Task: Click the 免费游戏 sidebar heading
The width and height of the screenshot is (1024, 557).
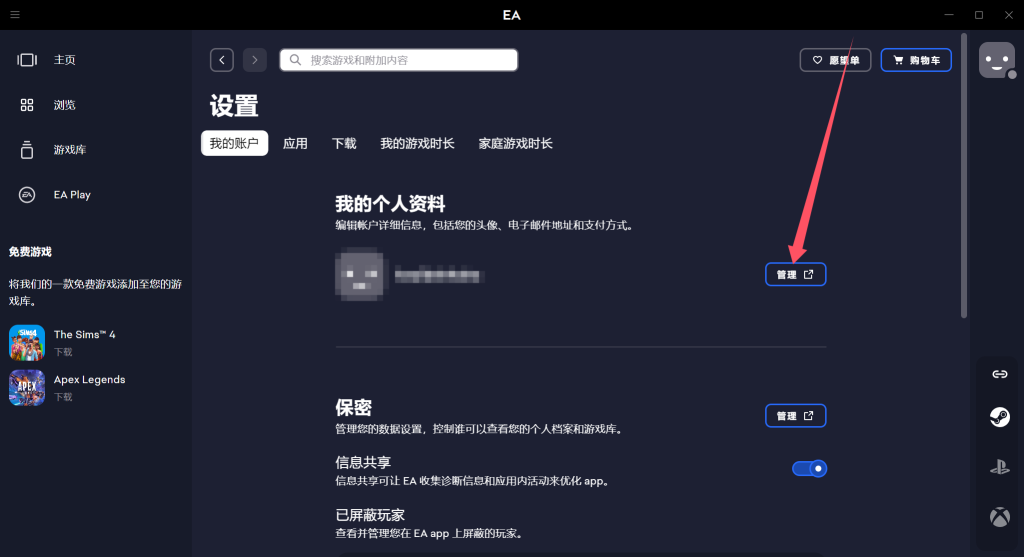Action: point(30,252)
